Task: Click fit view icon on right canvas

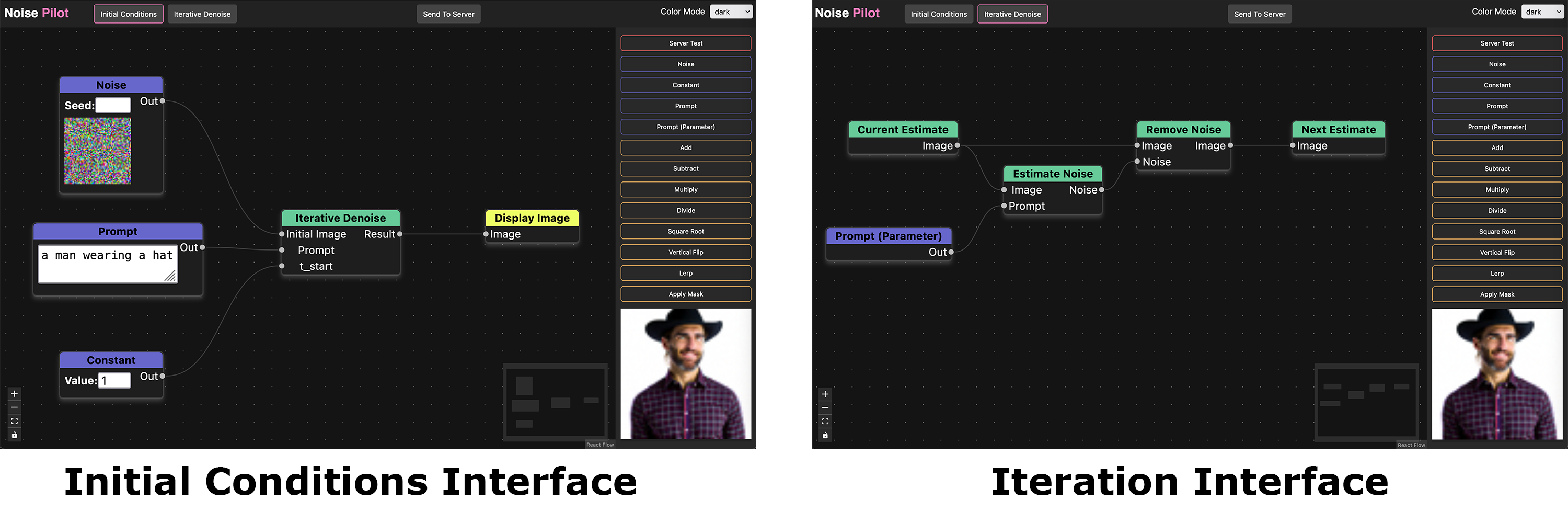Action: pyautogui.click(x=825, y=422)
